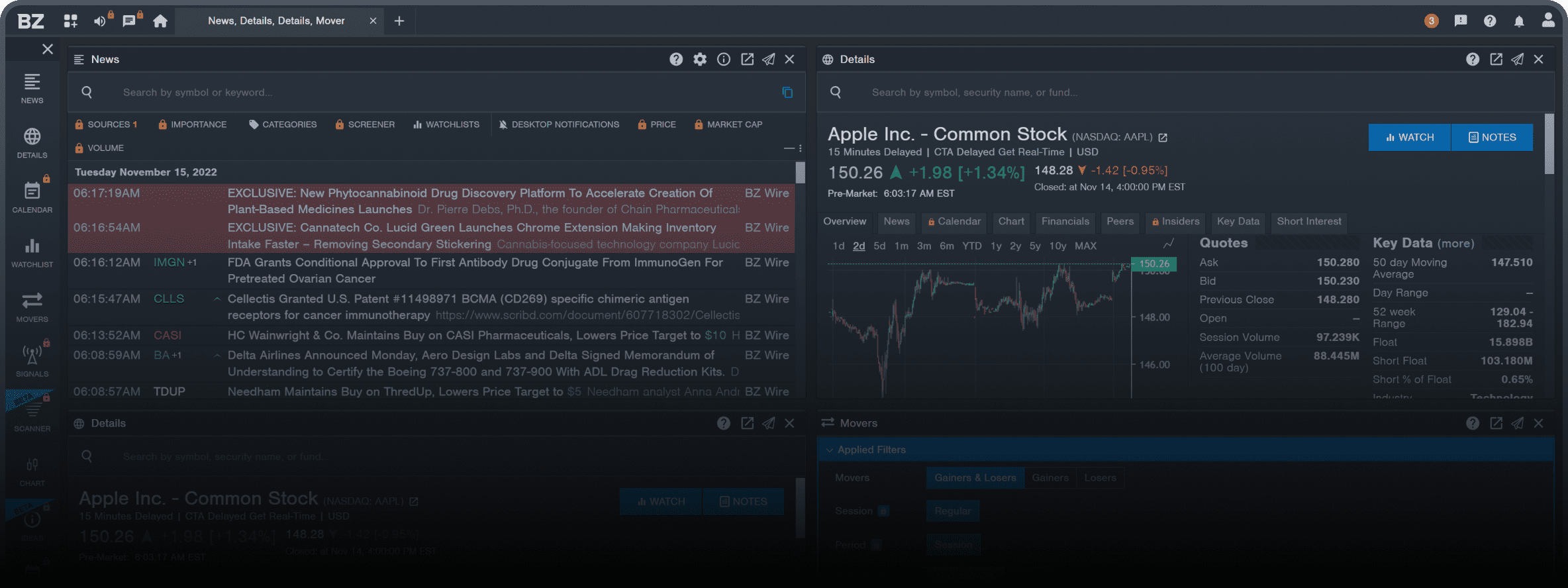Open the Sources 1 filter
The height and width of the screenshot is (588, 1568).
click(106, 124)
